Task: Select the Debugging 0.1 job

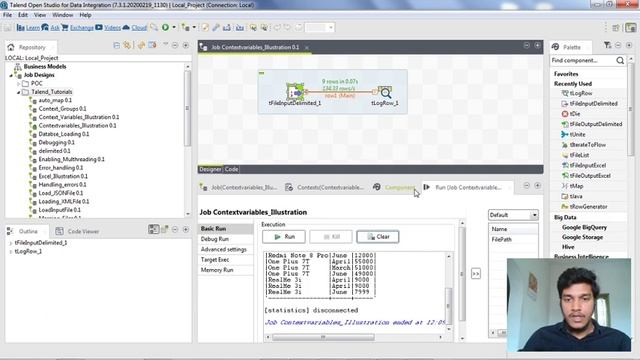Action: click(x=56, y=142)
